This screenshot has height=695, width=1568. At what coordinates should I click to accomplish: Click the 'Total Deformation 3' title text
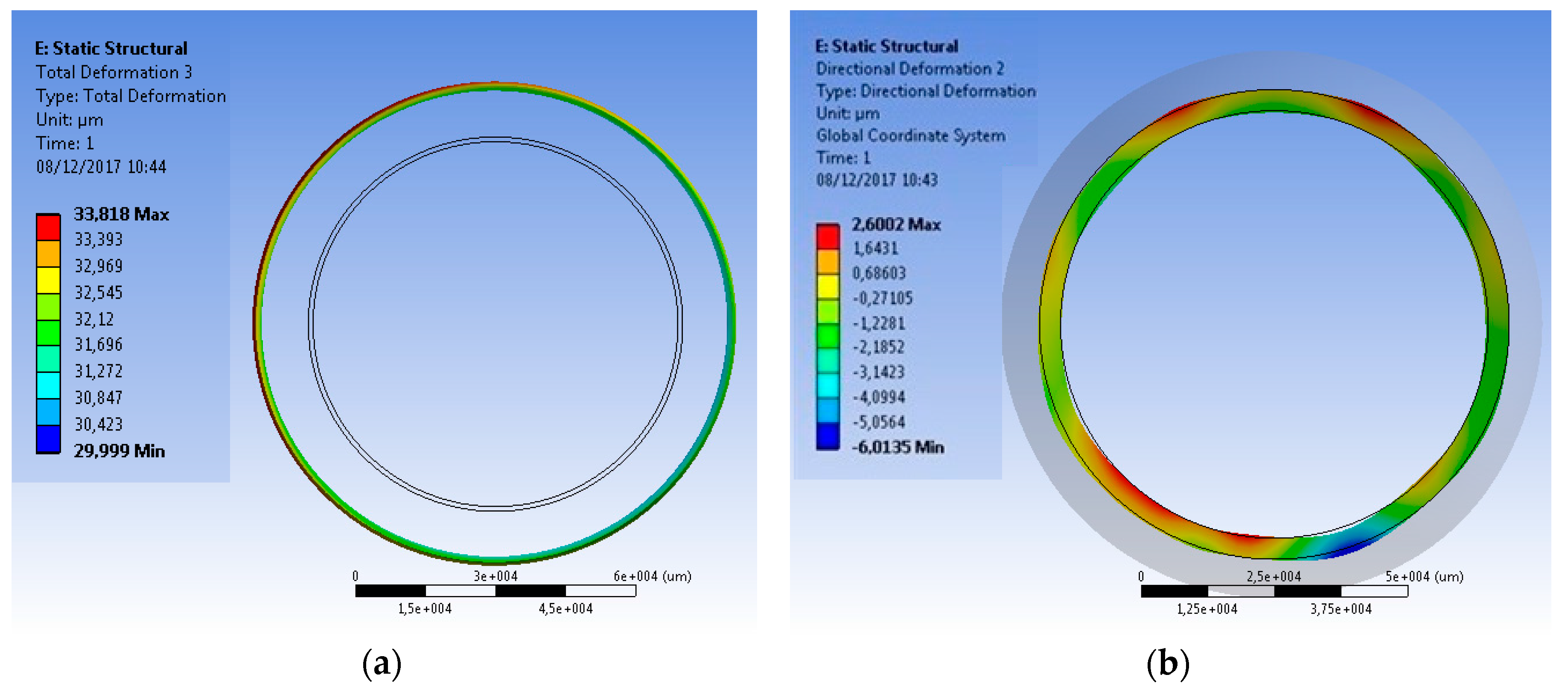[x=114, y=73]
